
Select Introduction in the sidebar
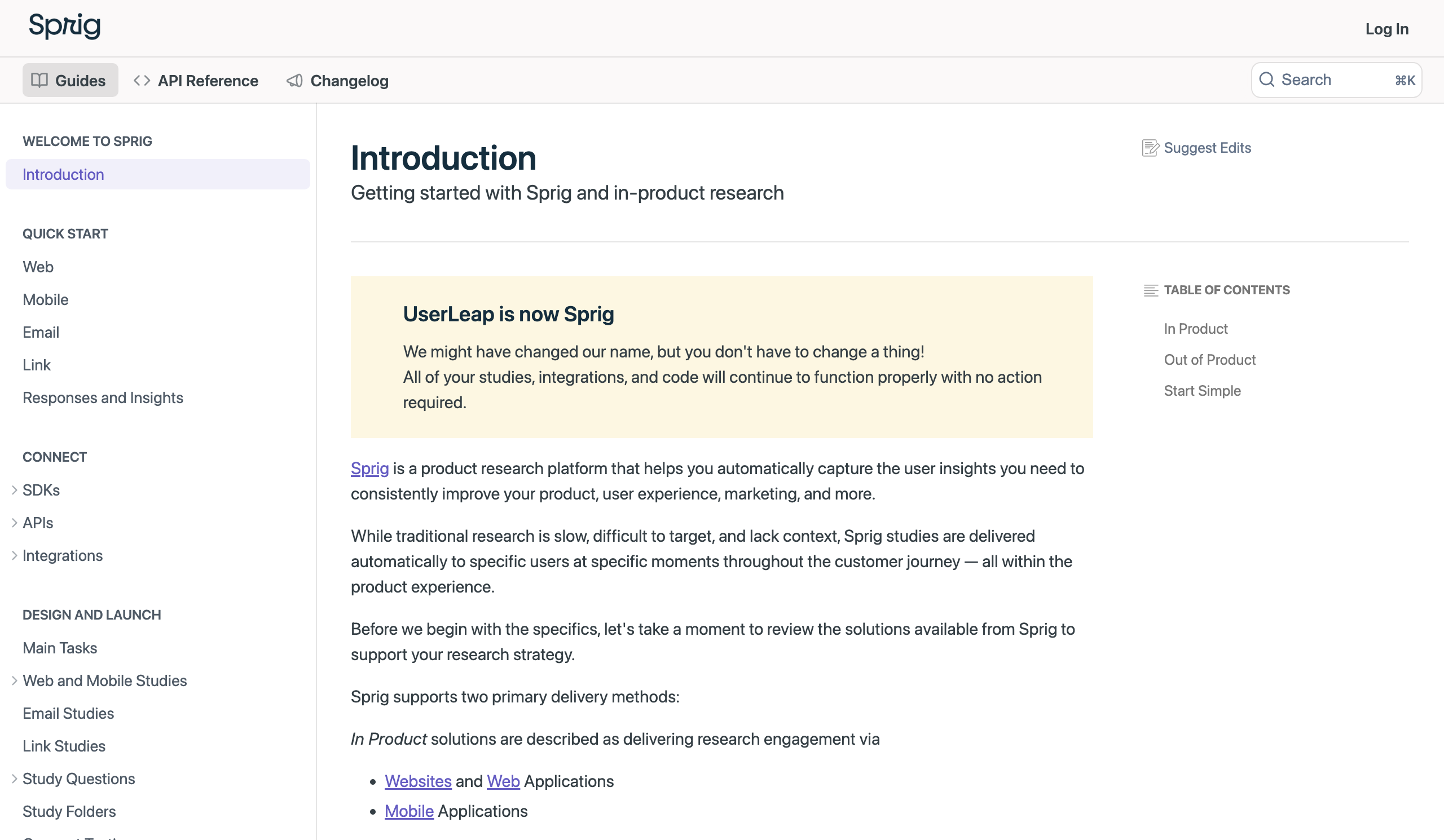click(157, 174)
